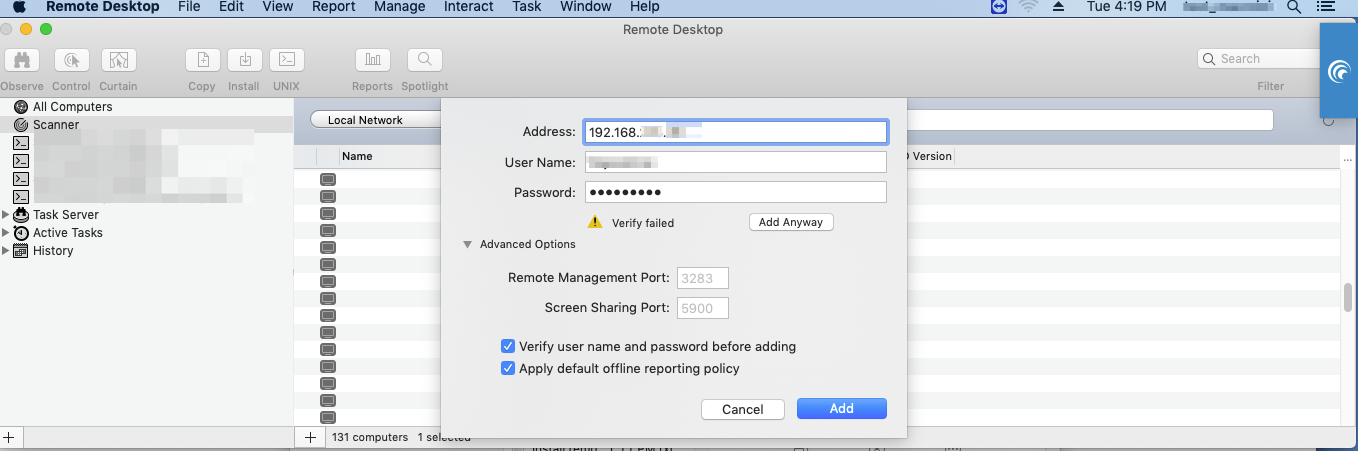
Task: Expand the Task Server disclosure triangle
Action: tap(6, 214)
